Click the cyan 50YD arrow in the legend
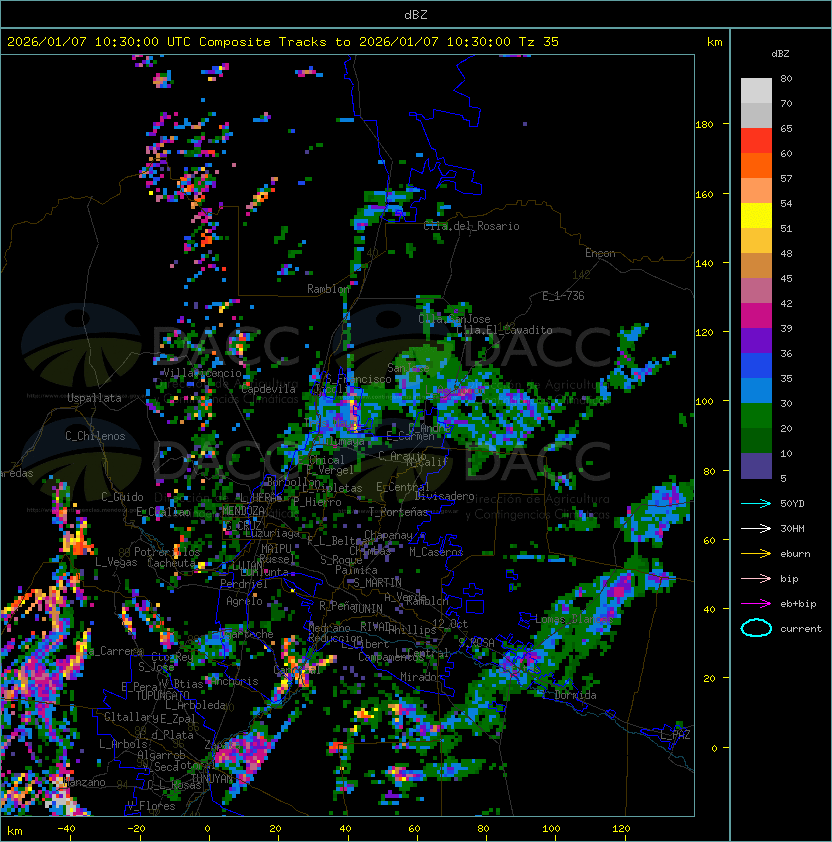832x842 pixels. [x=756, y=503]
